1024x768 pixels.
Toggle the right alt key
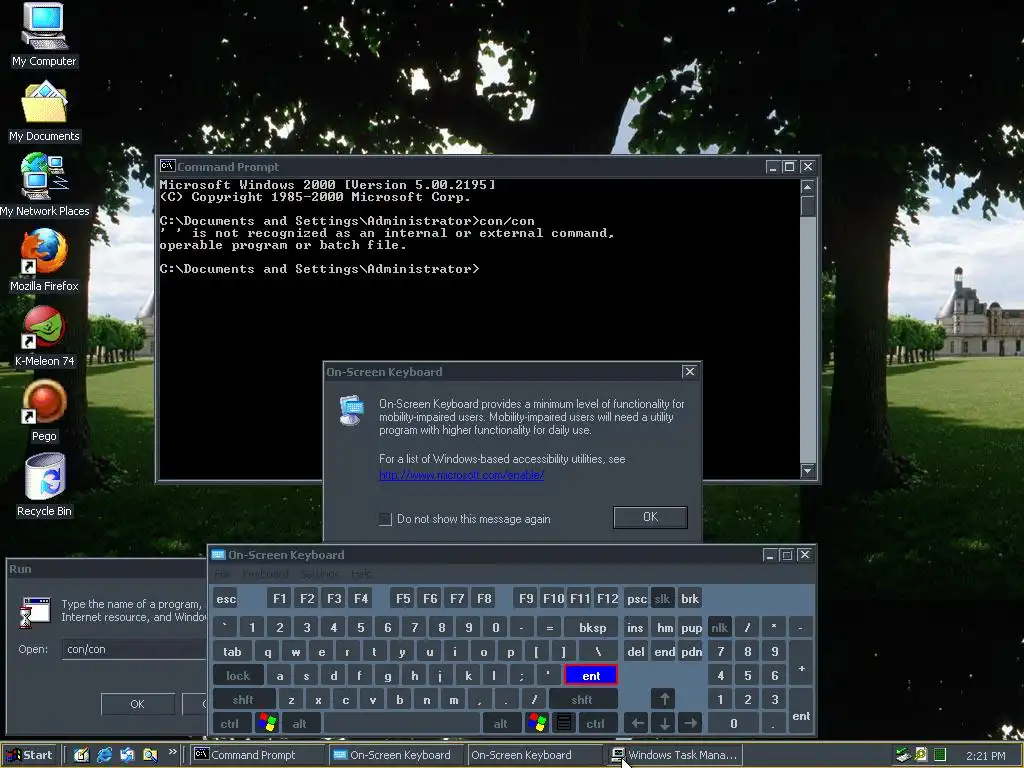click(500, 723)
